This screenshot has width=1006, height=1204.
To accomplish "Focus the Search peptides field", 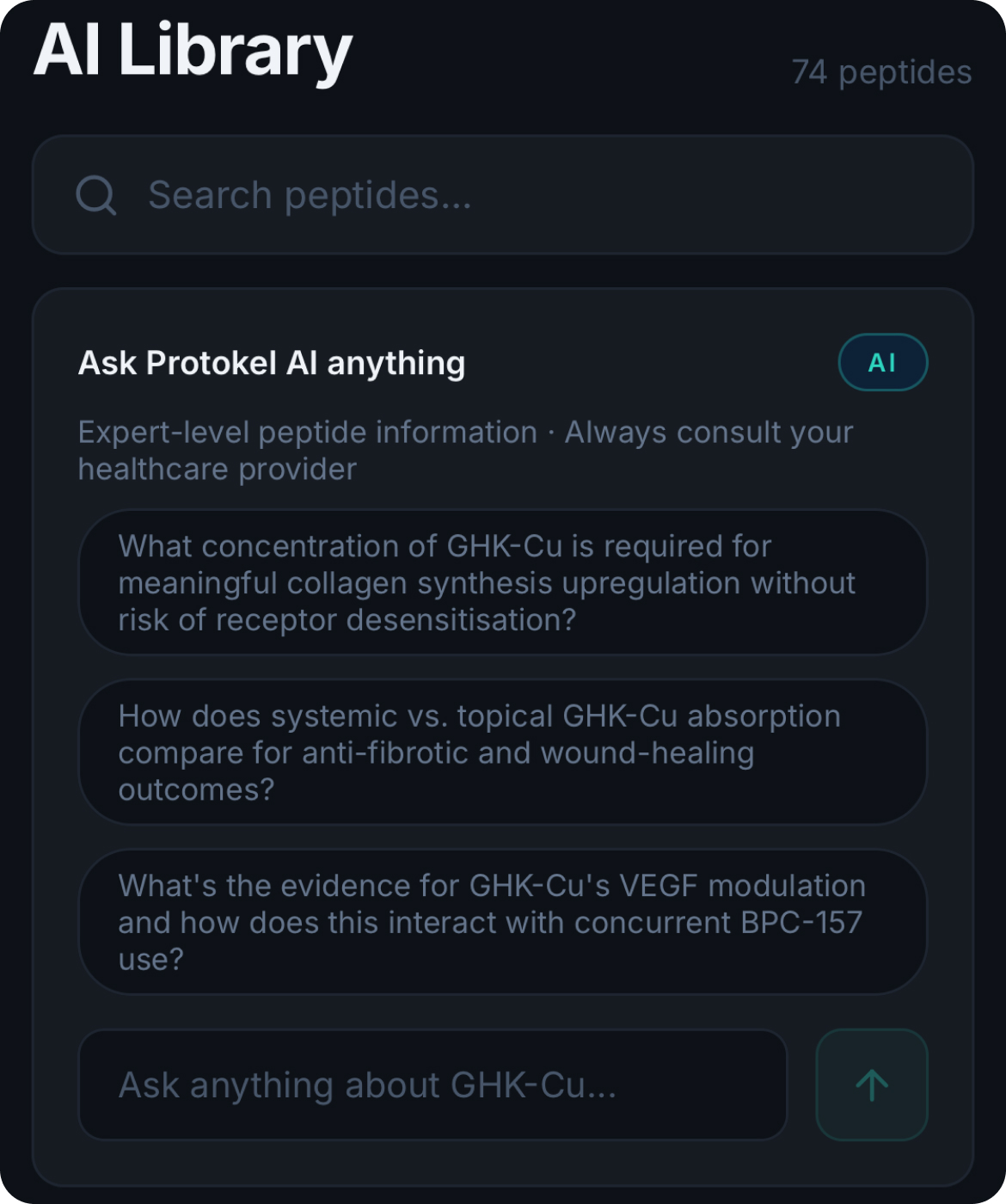I will click(516, 195).
